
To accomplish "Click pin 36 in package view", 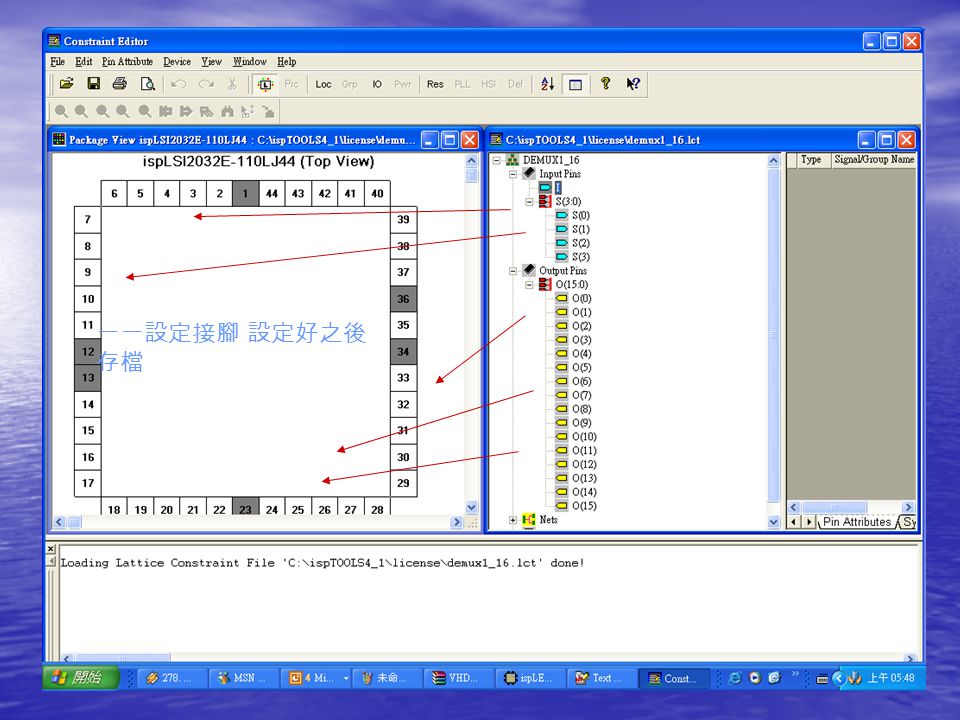I will tap(403, 299).
